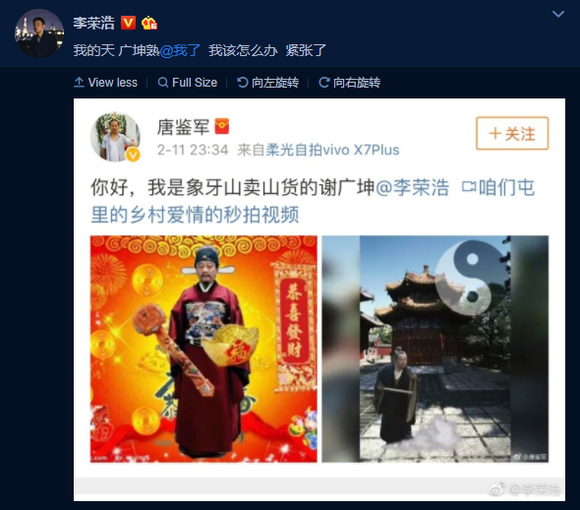Viewport: 580px width, 510px height.
Task: Click the crown membership badge icon
Action: point(149,23)
